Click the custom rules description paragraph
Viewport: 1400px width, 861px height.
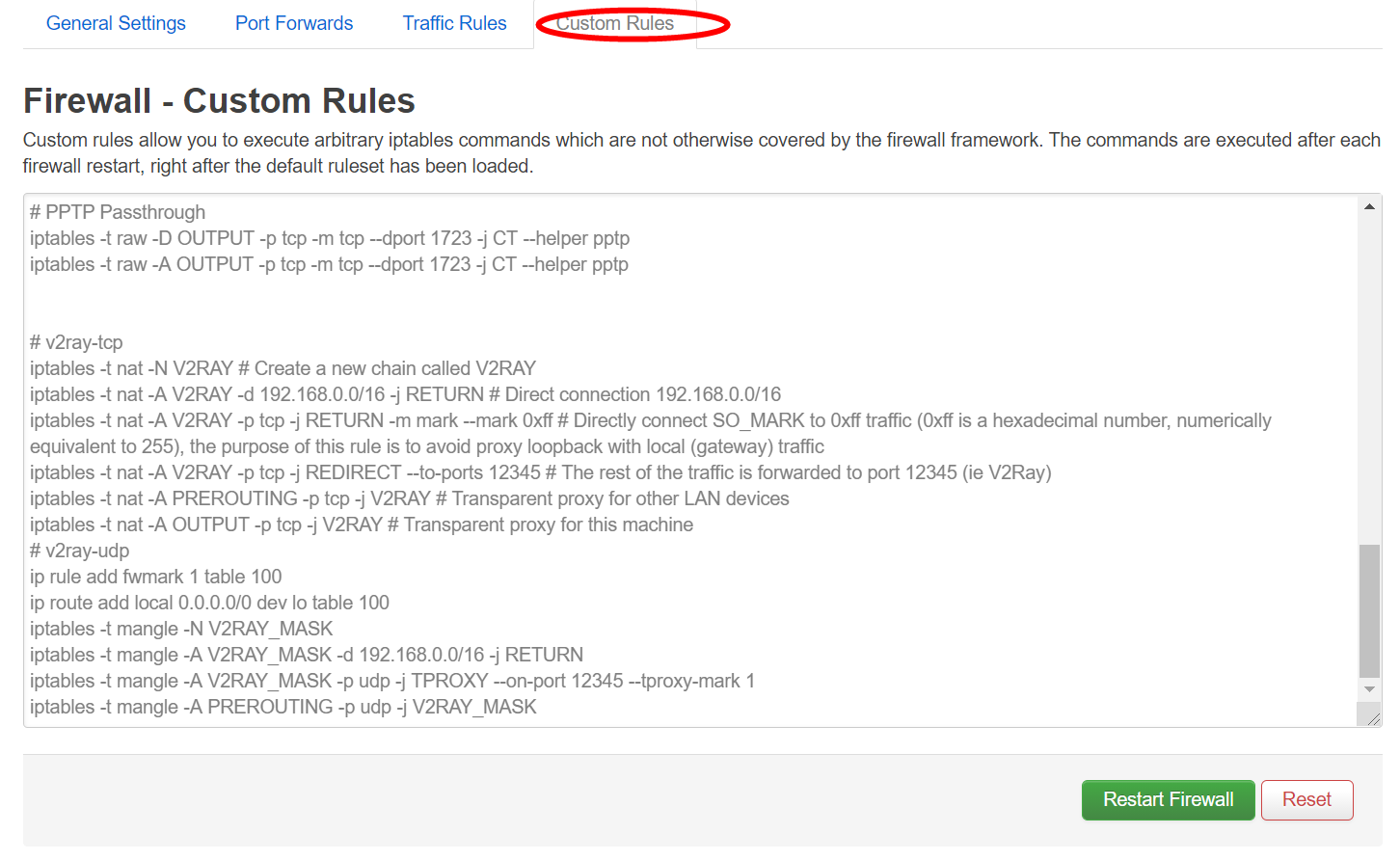coord(702,153)
